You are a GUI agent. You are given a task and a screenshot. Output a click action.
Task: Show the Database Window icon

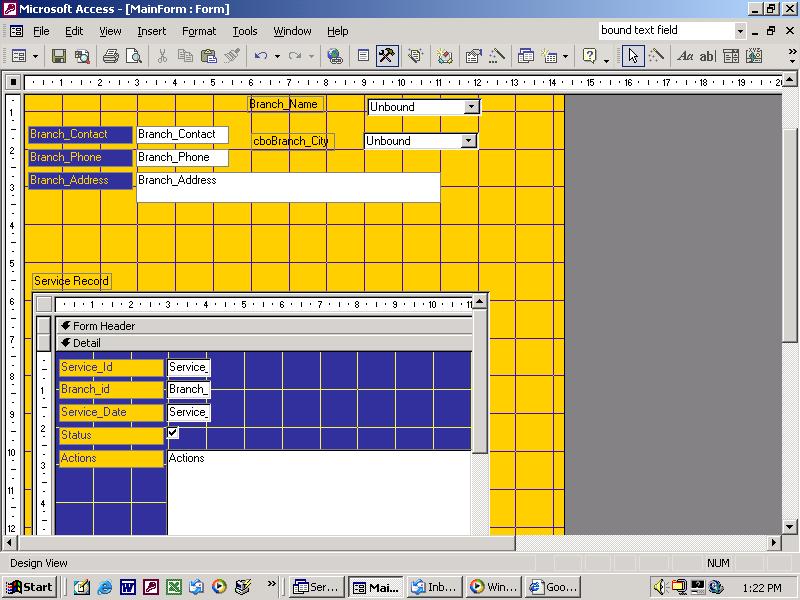click(526, 56)
